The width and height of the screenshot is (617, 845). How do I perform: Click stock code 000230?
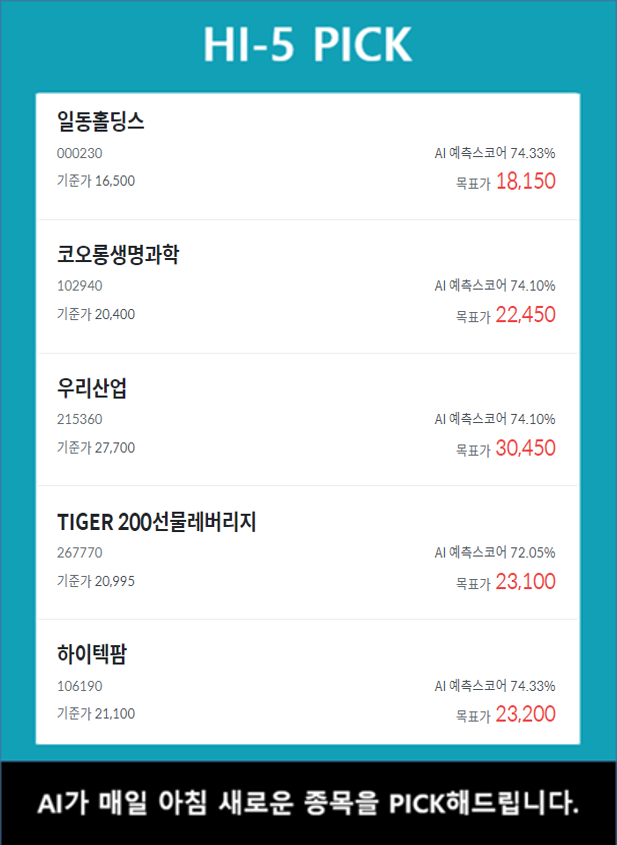point(80,153)
